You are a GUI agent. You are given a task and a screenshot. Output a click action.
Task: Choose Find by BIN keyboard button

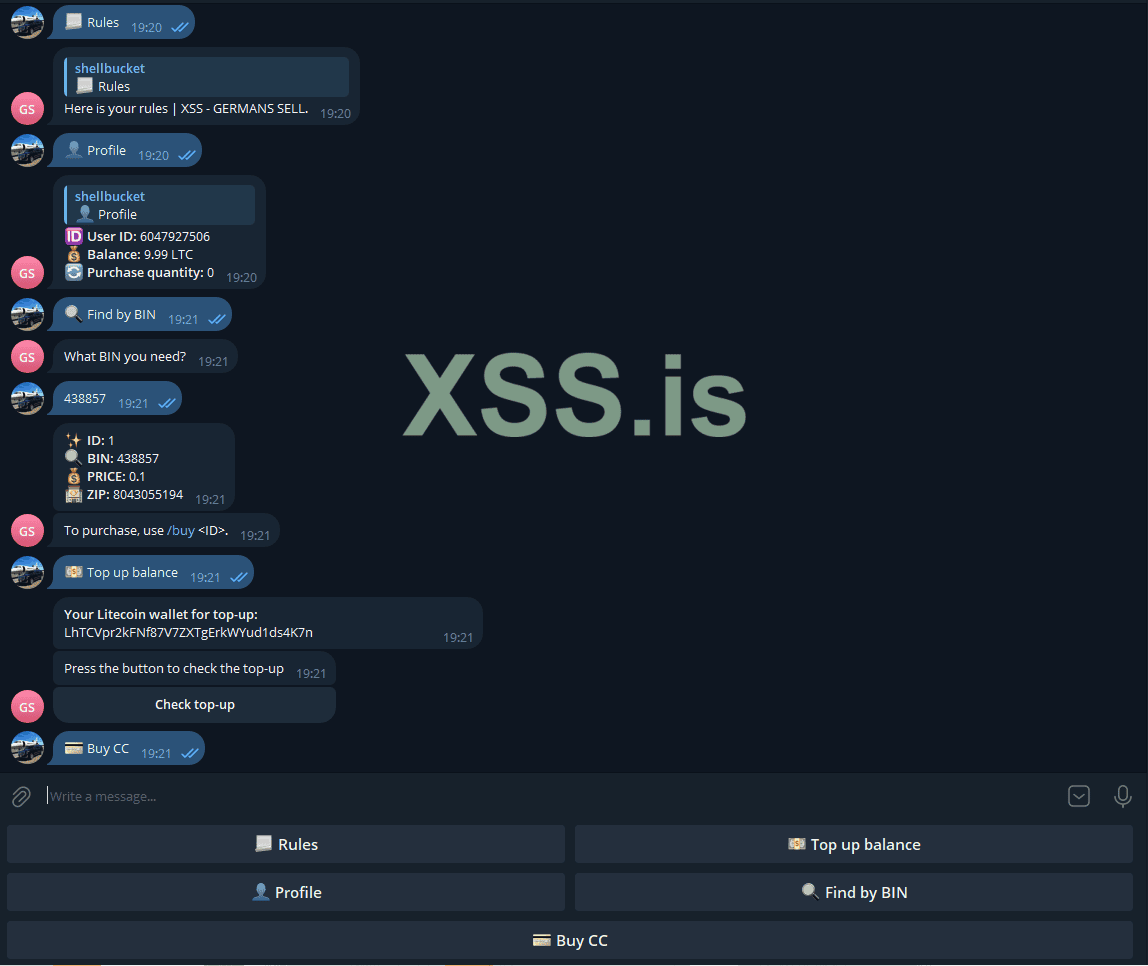click(x=854, y=892)
